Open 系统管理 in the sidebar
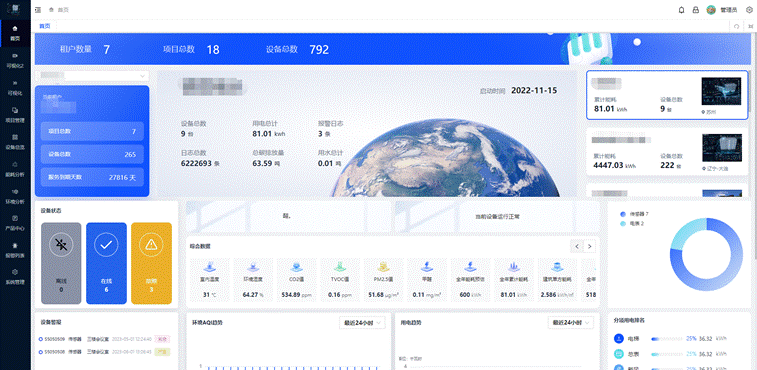Viewport: 757px width, 370px height. click(x=15, y=277)
